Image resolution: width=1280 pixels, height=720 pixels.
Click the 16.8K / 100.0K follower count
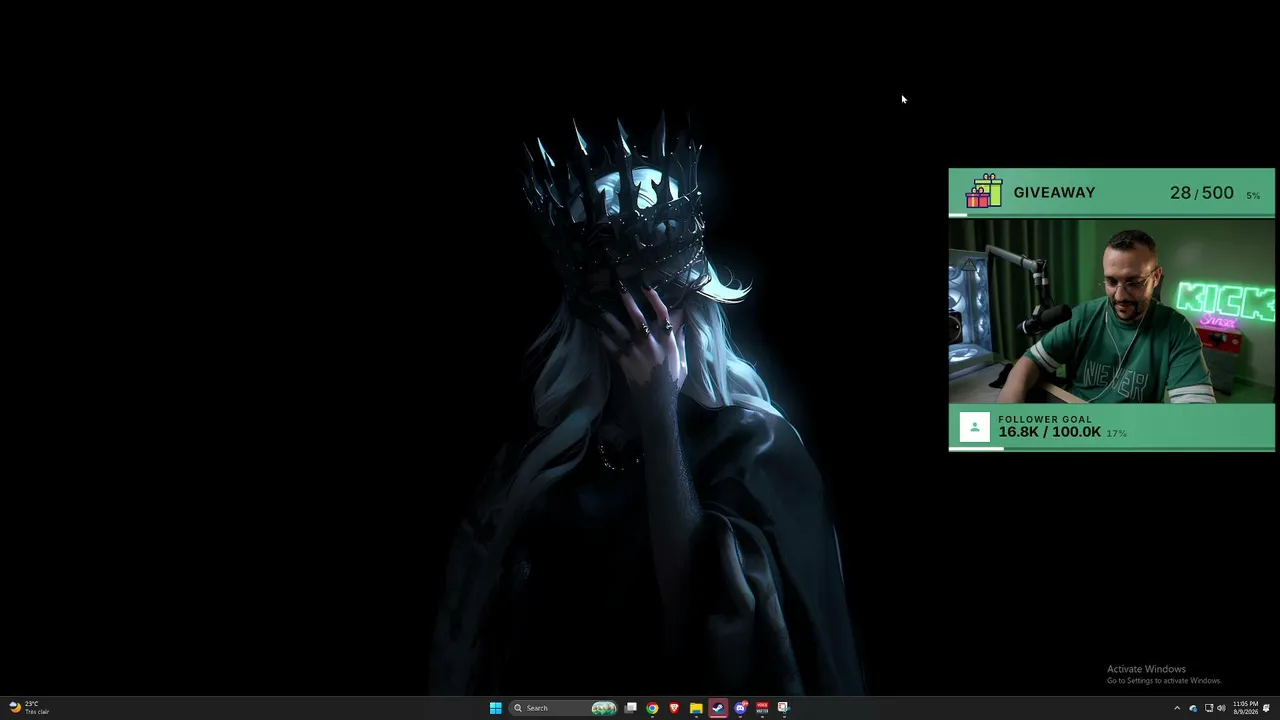tap(1049, 432)
